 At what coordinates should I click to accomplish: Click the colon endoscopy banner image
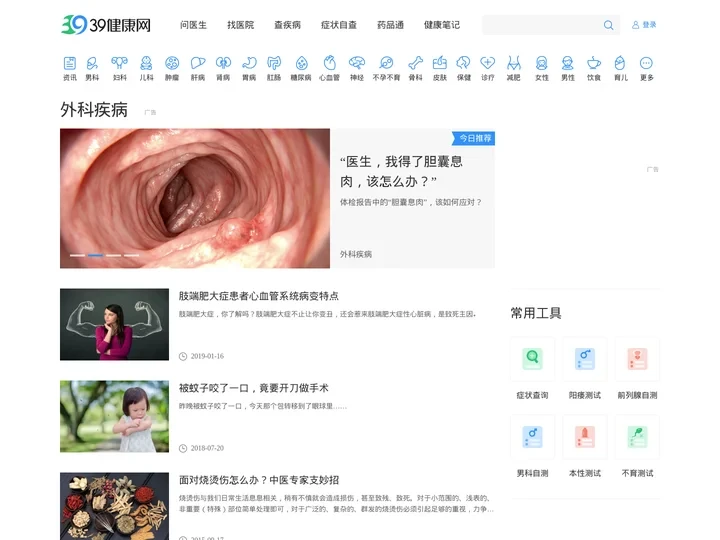point(195,198)
